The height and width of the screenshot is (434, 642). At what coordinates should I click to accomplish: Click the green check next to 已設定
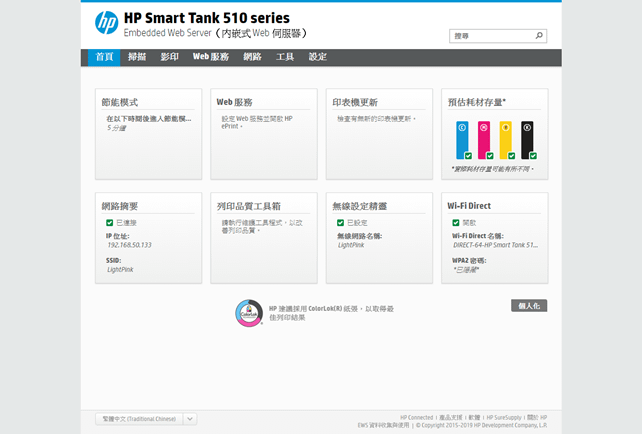[340, 223]
